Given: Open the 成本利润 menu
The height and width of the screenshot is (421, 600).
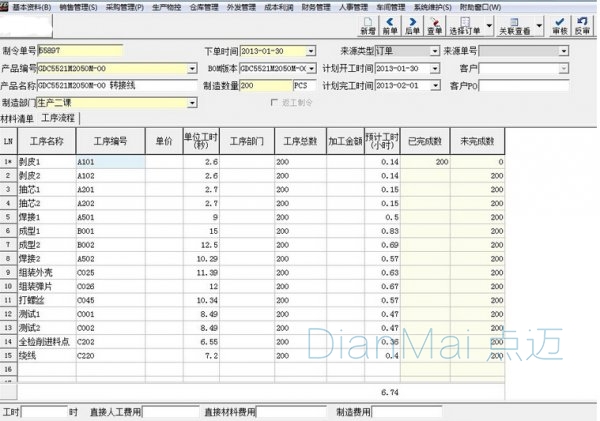Looking at the screenshot, I should point(279,7).
